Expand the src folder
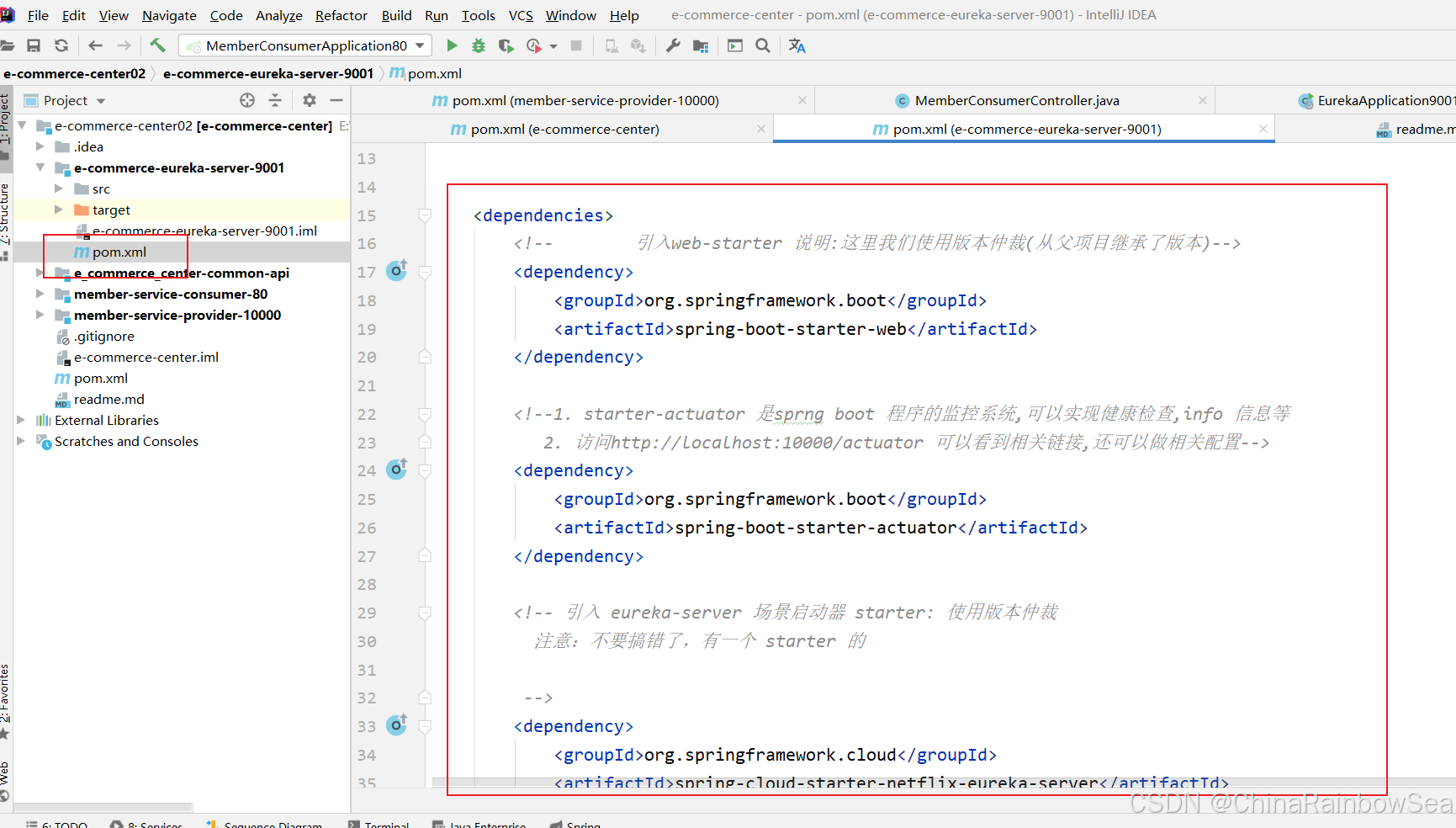 (x=59, y=188)
